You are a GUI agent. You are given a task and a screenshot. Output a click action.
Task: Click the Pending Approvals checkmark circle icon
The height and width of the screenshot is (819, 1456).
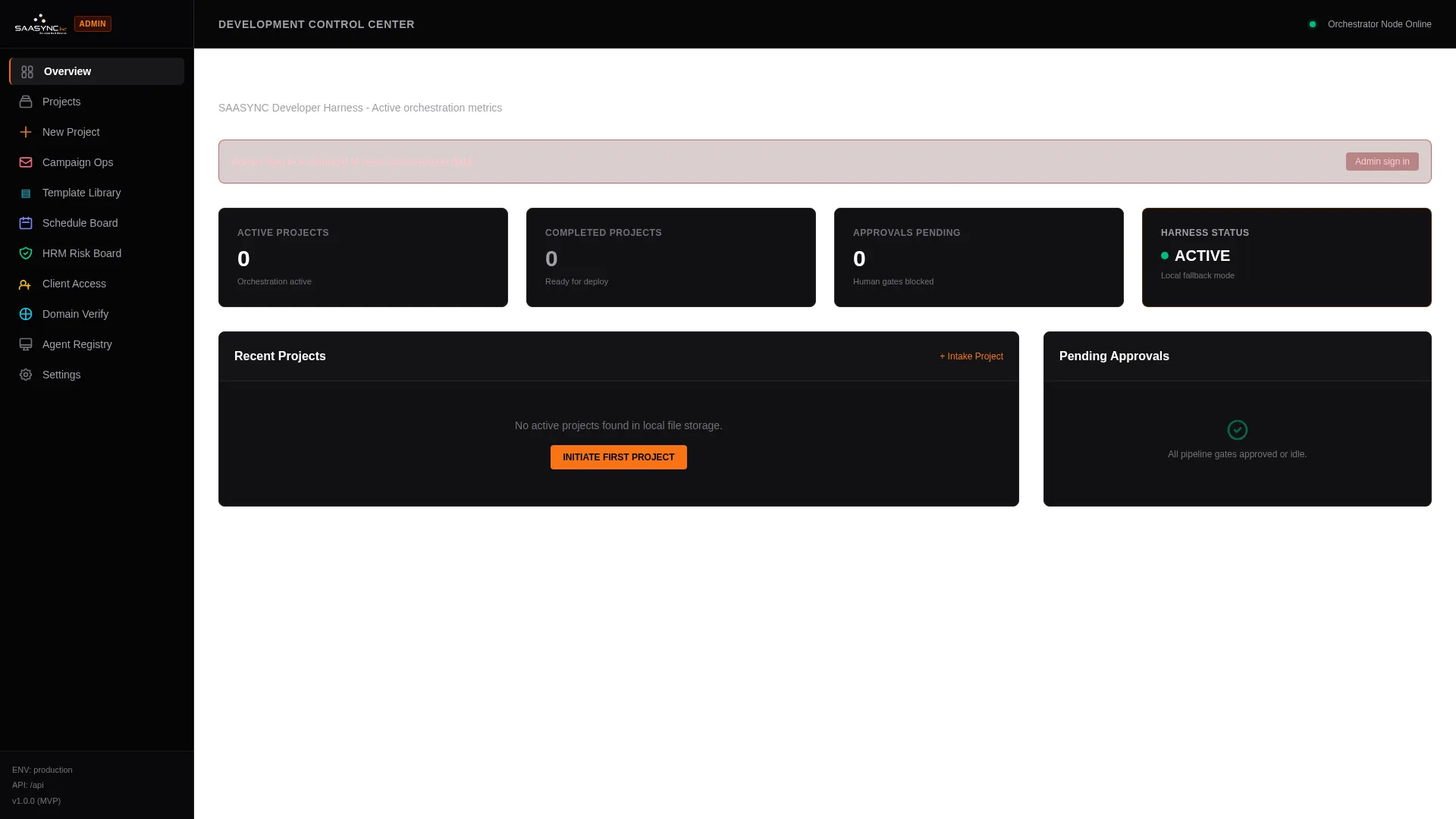(1238, 430)
